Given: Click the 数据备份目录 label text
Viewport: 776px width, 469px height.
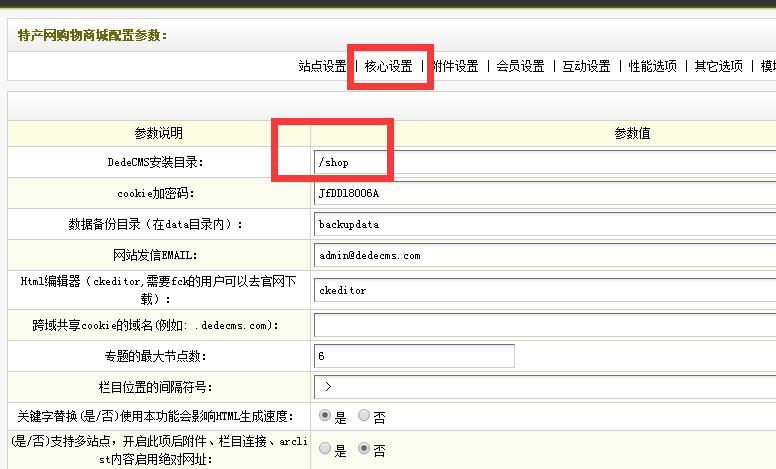Looking at the screenshot, I should coord(155,224).
